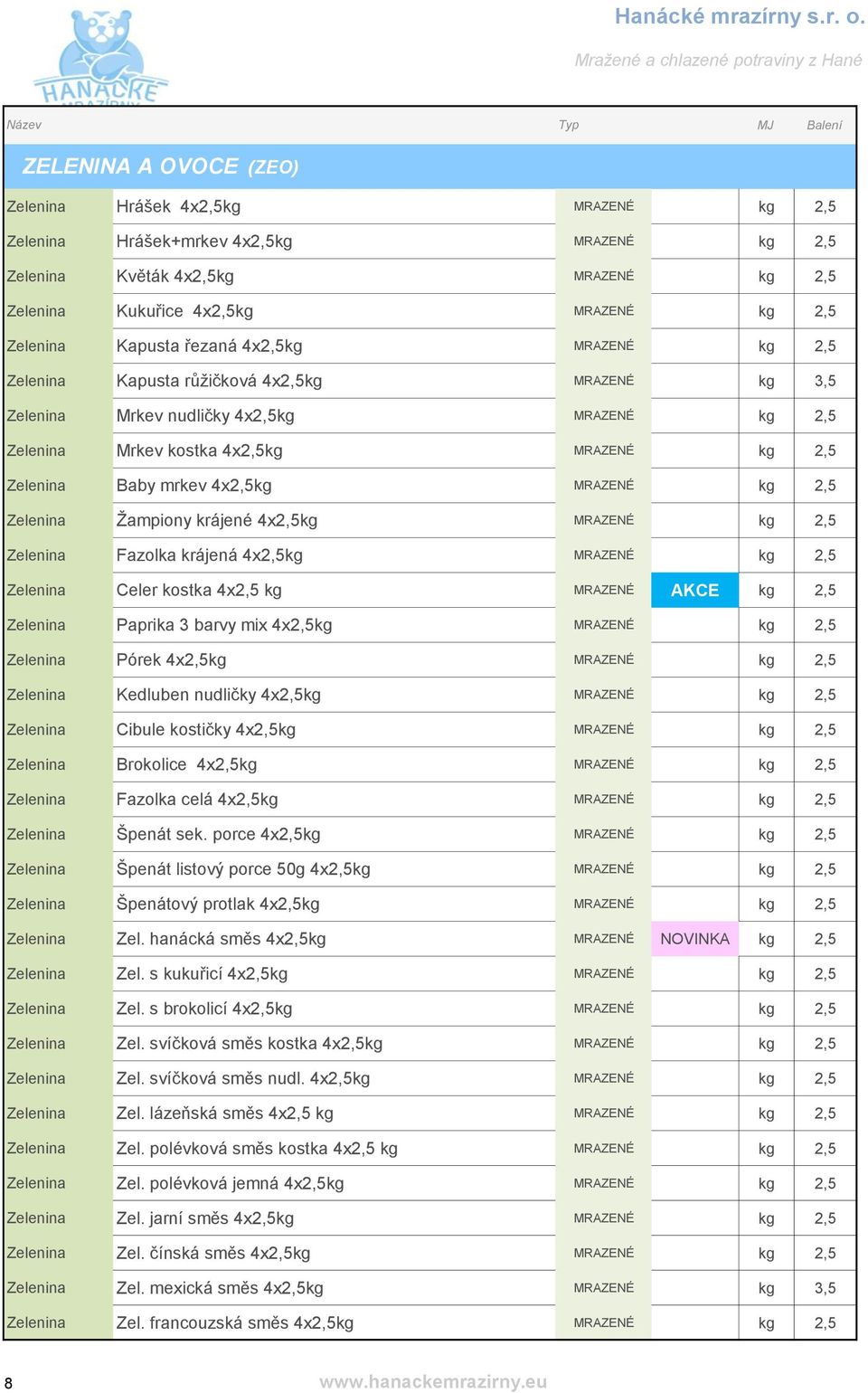
Task: Open the www.hanackemrazirny.eu footer link
Action: [x=433, y=1381]
